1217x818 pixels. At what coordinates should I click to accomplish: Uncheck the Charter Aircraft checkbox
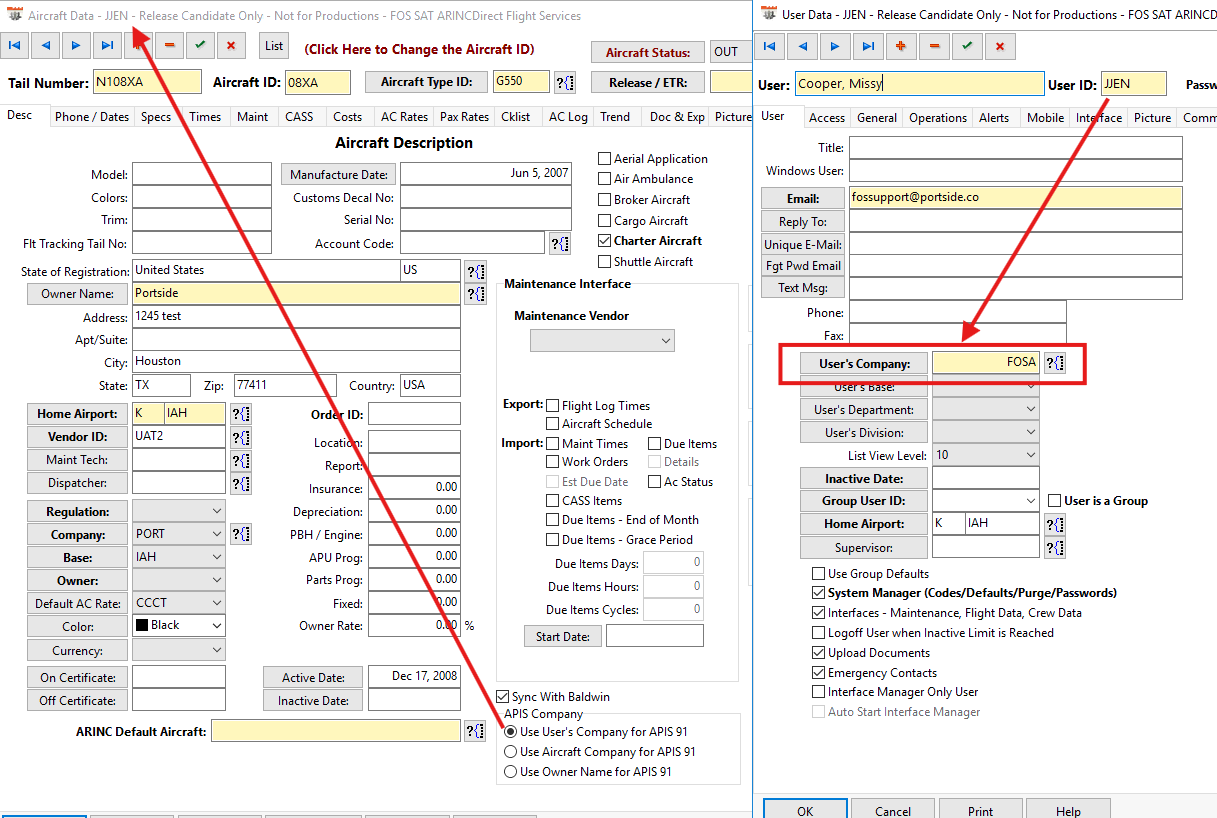[x=605, y=241]
